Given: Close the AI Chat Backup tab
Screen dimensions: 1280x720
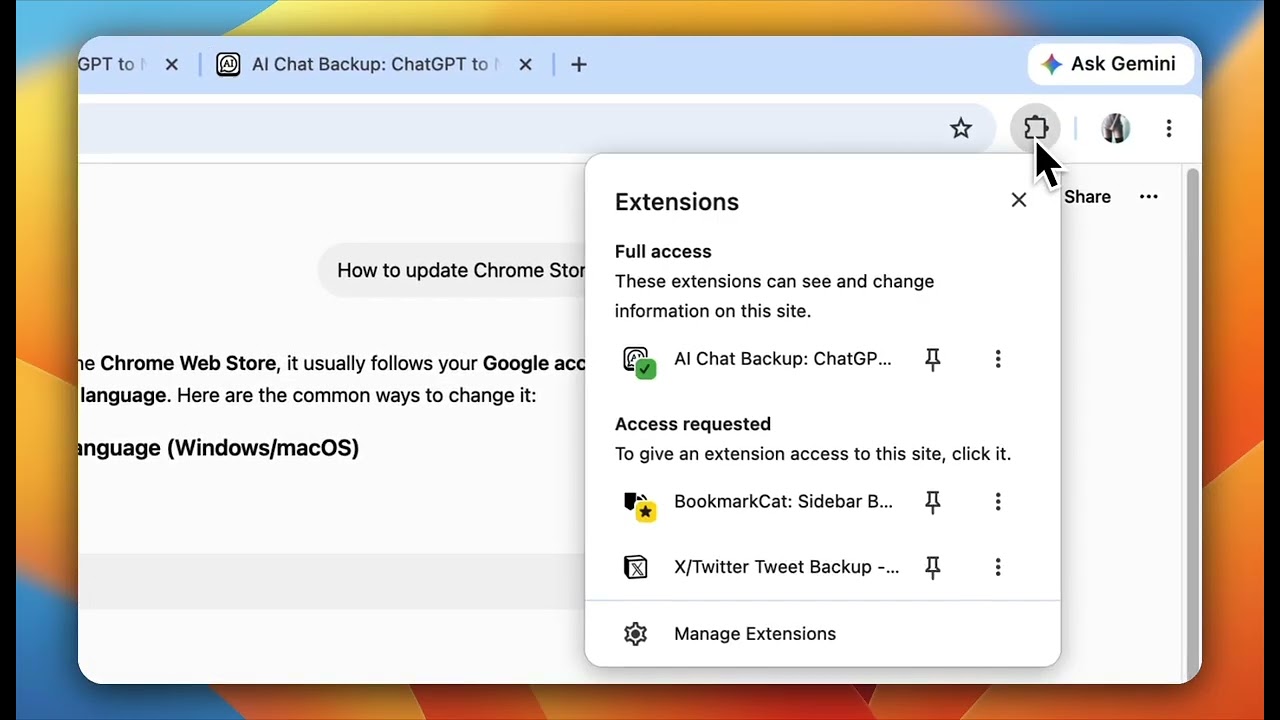Looking at the screenshot, I should [526, 64].
